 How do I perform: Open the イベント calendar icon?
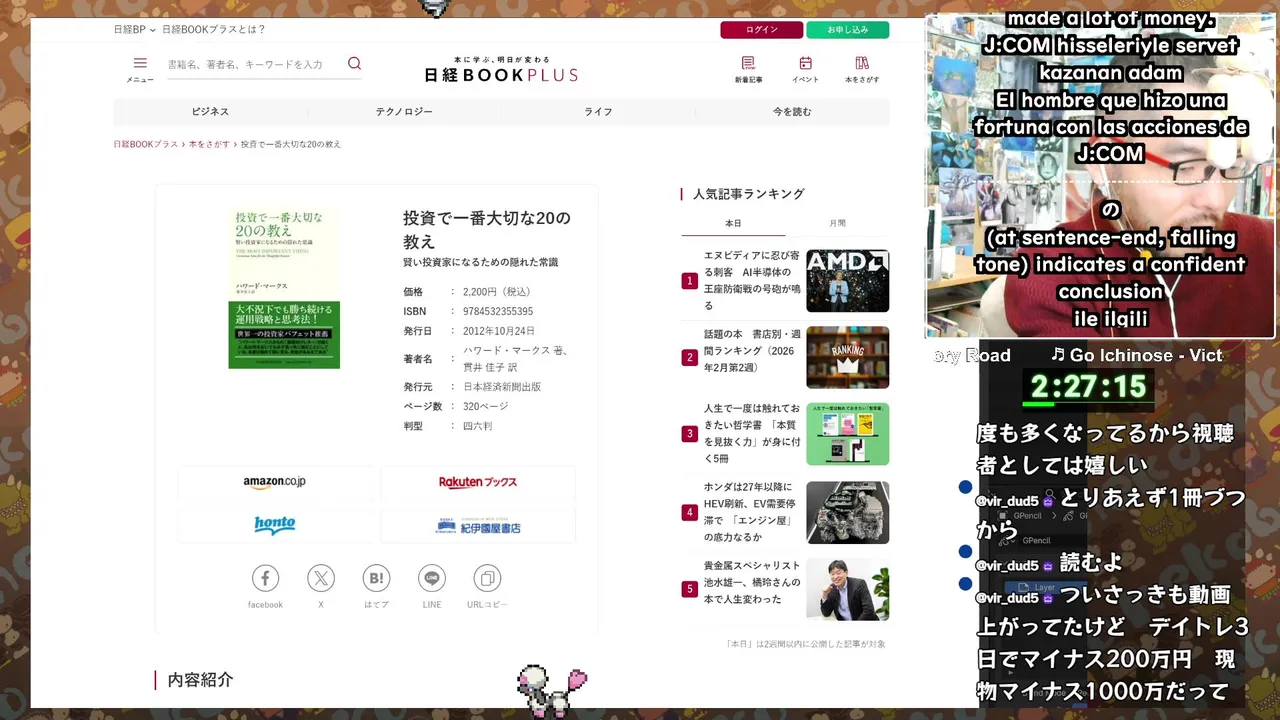coord(805,63)
